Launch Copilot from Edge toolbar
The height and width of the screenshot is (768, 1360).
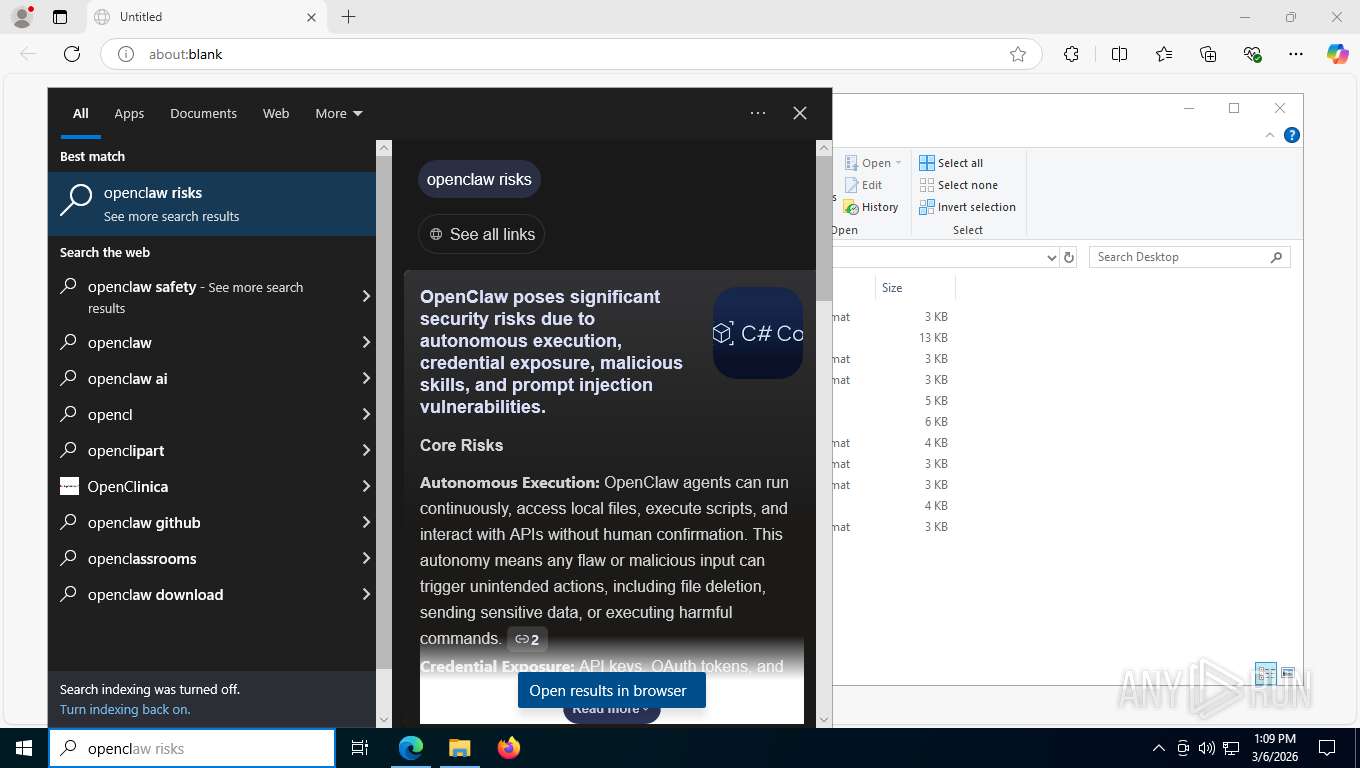click(1338, 54)
